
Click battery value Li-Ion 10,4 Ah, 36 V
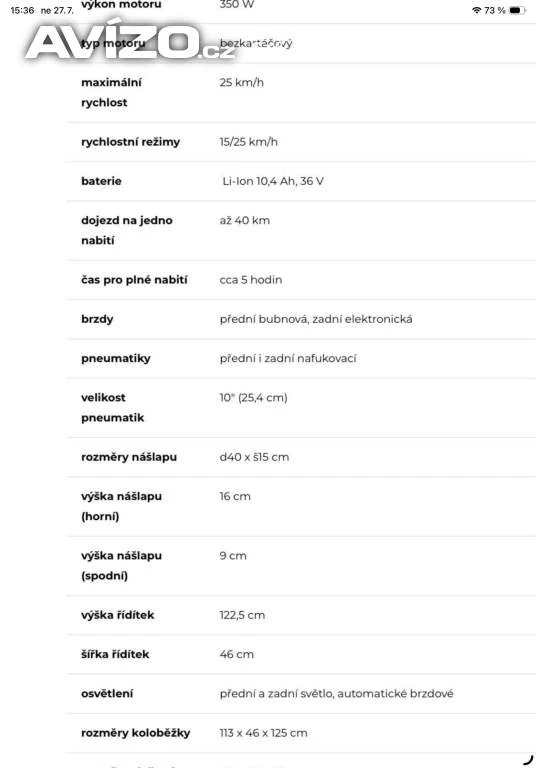(x=273, y=181)
